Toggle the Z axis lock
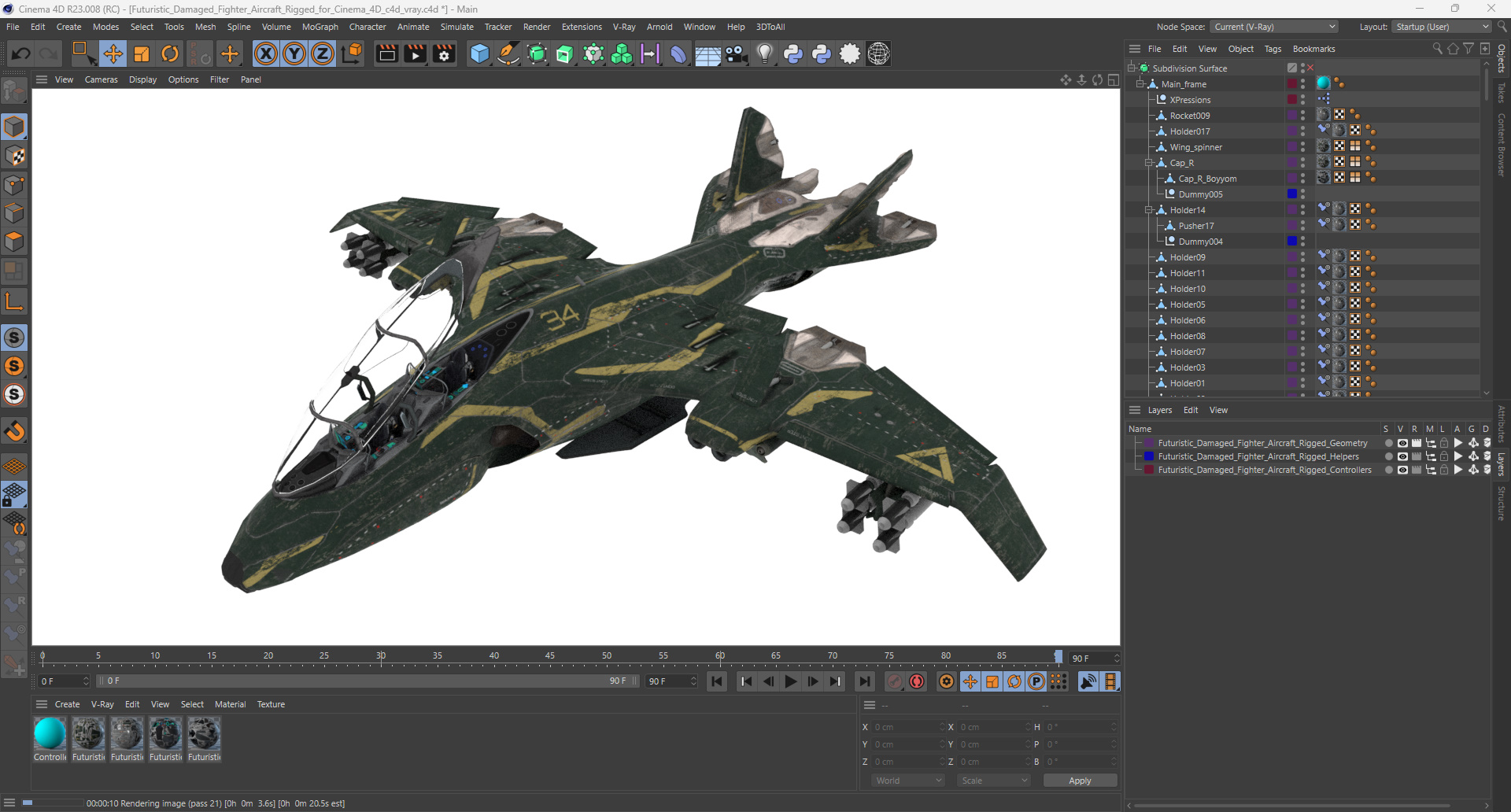Image resolution: width=1511 pixels, height=812 pixels. [x=323, y=54]
